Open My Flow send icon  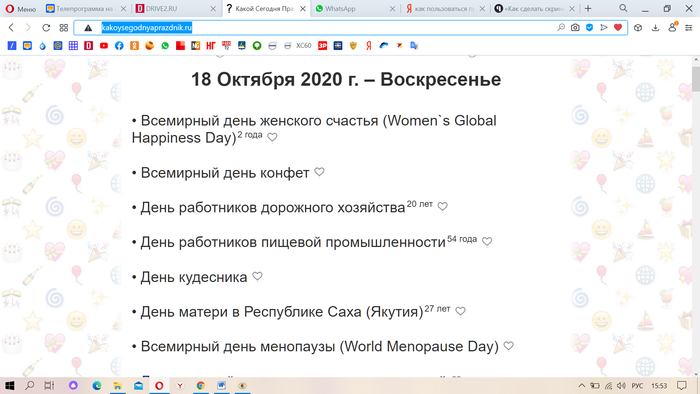click(604, 28)
